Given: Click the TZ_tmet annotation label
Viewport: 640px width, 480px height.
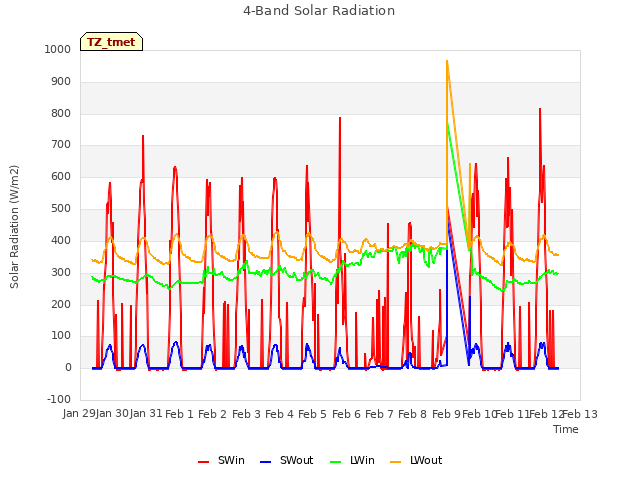Looking at the screenshot, I should pyautogui.click(x=111, y=42).
